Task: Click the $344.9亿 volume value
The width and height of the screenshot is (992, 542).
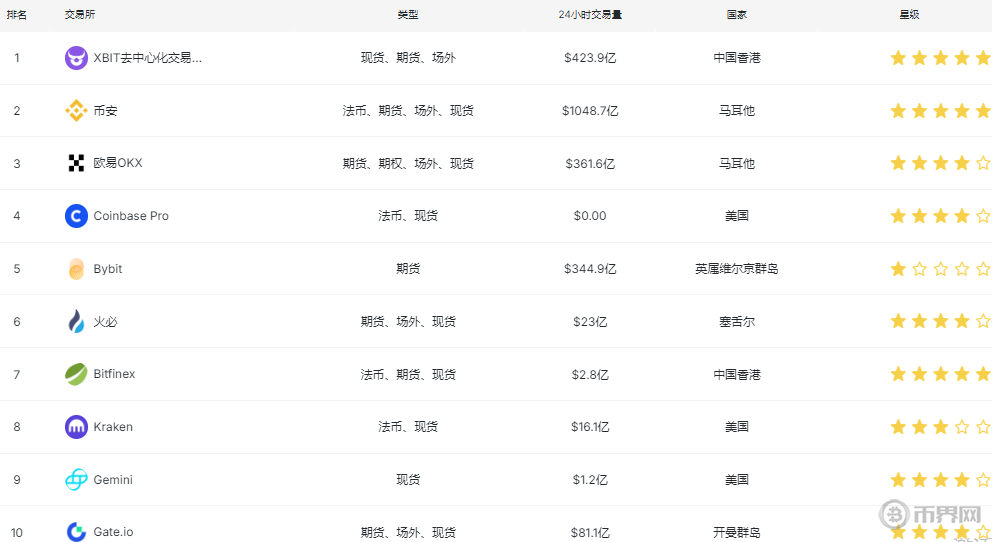Action: pos(590,269)
